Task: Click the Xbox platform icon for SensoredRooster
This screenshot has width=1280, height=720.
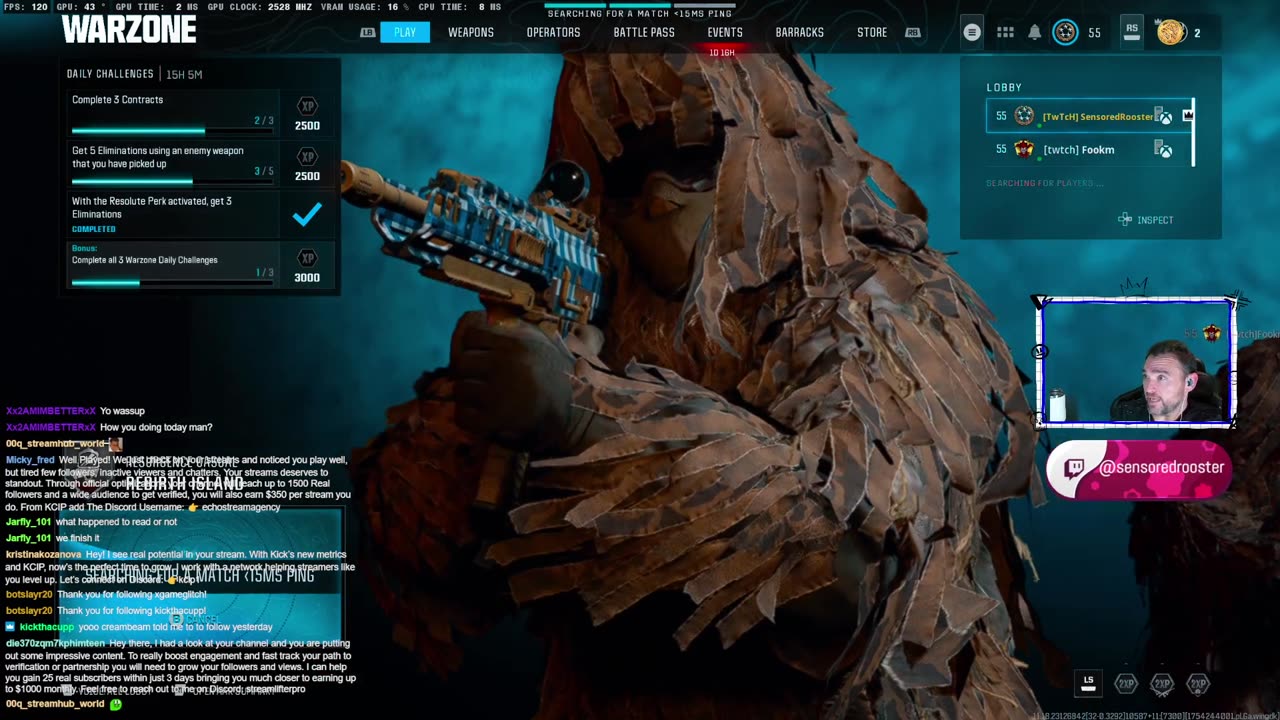Action: pos(1164,116)
